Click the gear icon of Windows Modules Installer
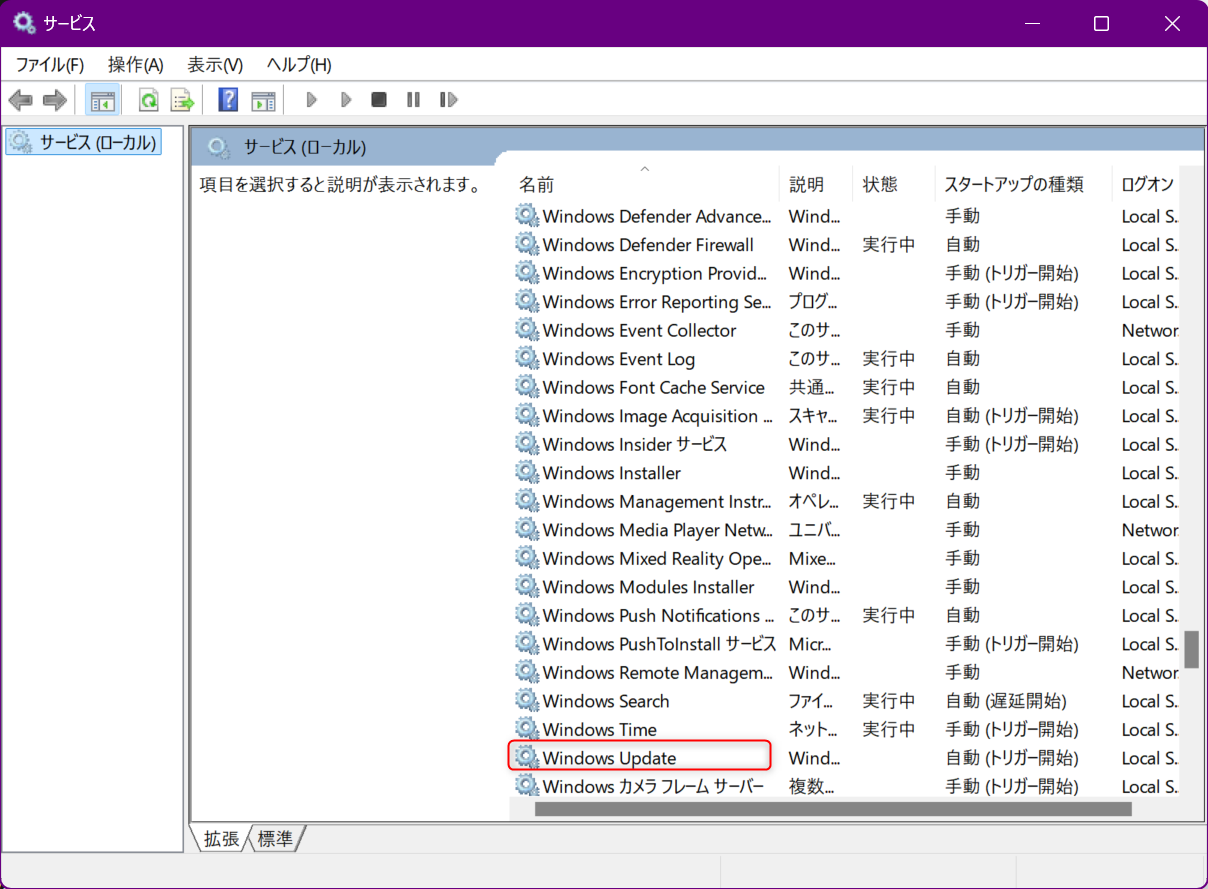This screenshot has width=1208, height=889. (x=527, y=586)
